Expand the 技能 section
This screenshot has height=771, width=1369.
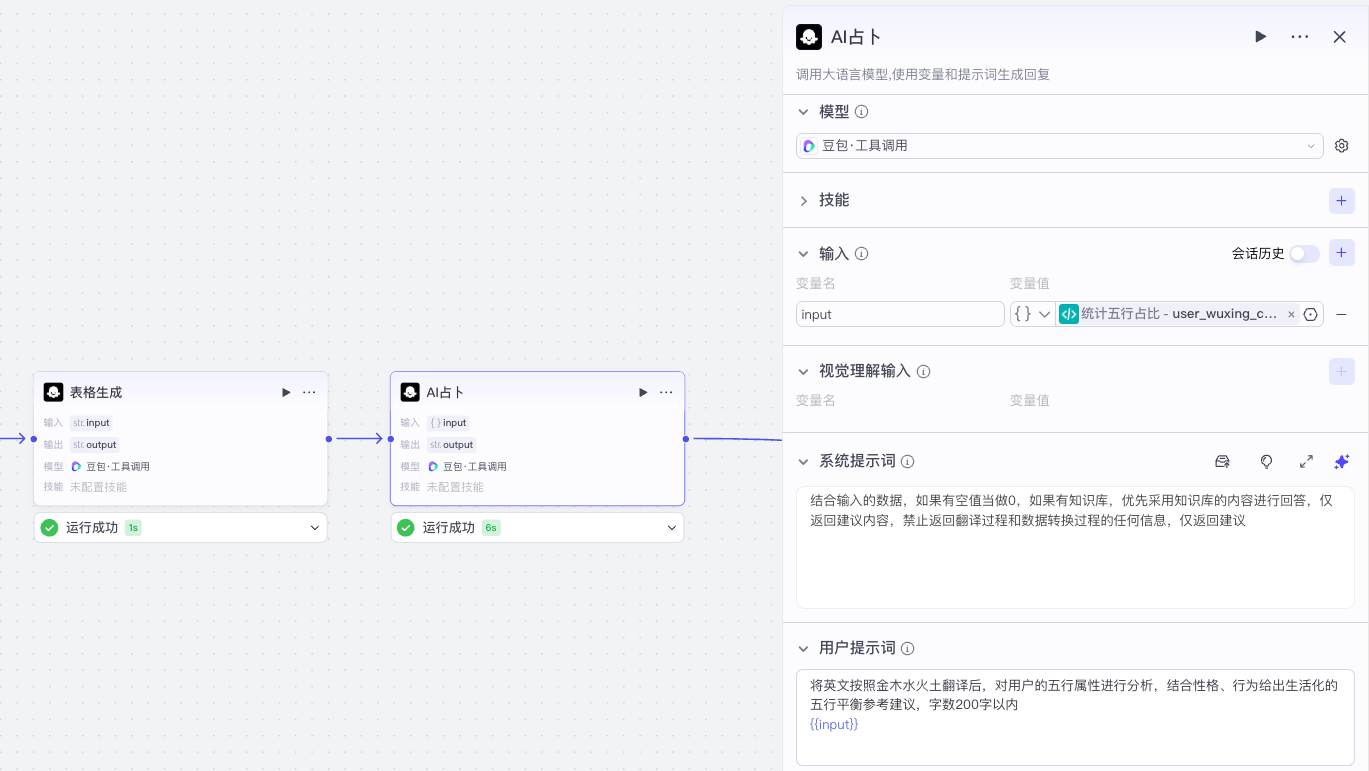click(804, 200)
